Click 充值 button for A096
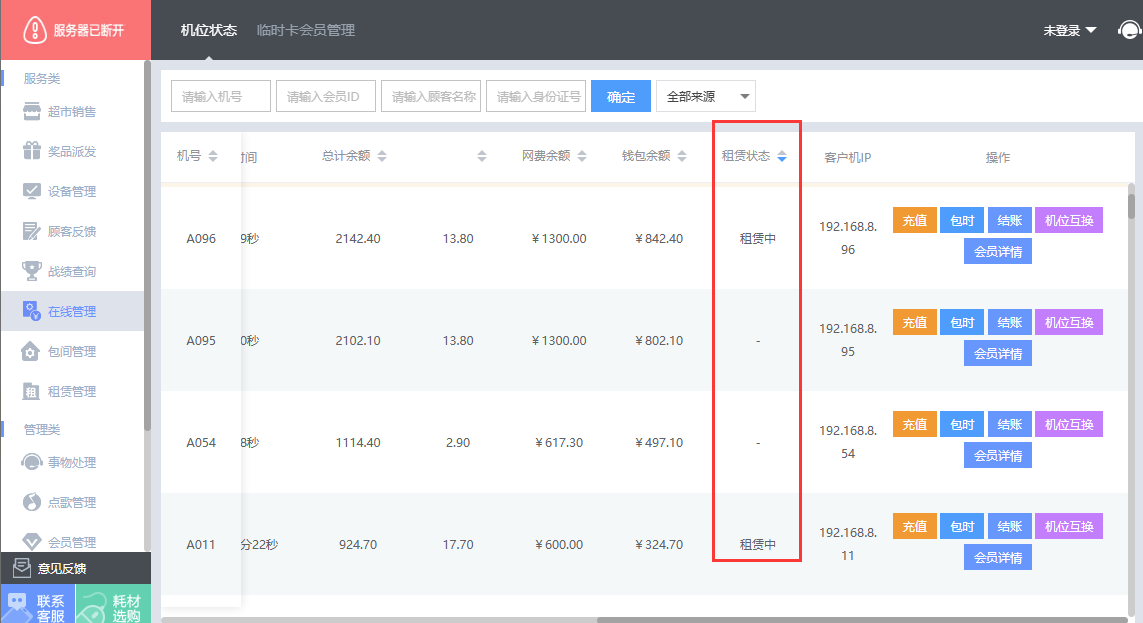This screenshot has width=1143, height=623. (914, 220)
